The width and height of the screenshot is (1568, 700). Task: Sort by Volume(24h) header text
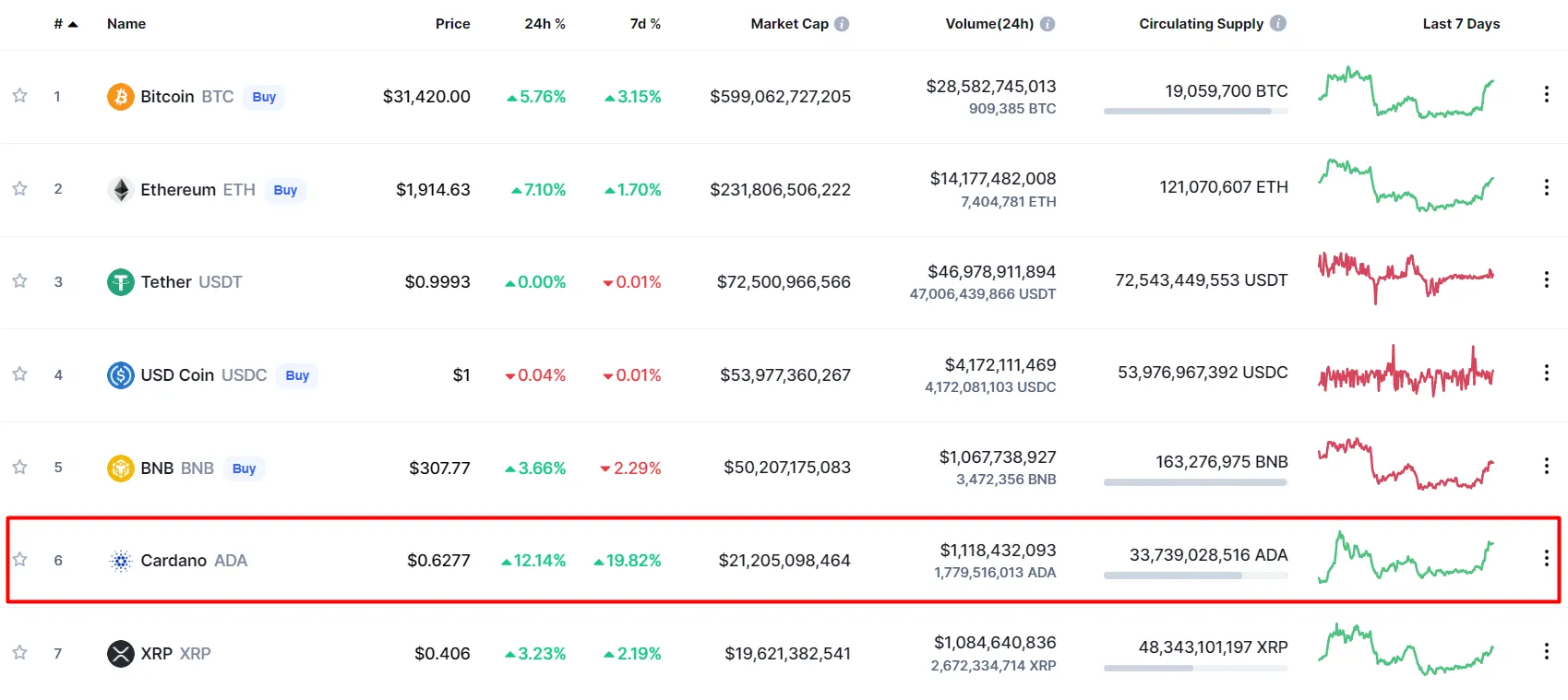(x=989, y=24)
